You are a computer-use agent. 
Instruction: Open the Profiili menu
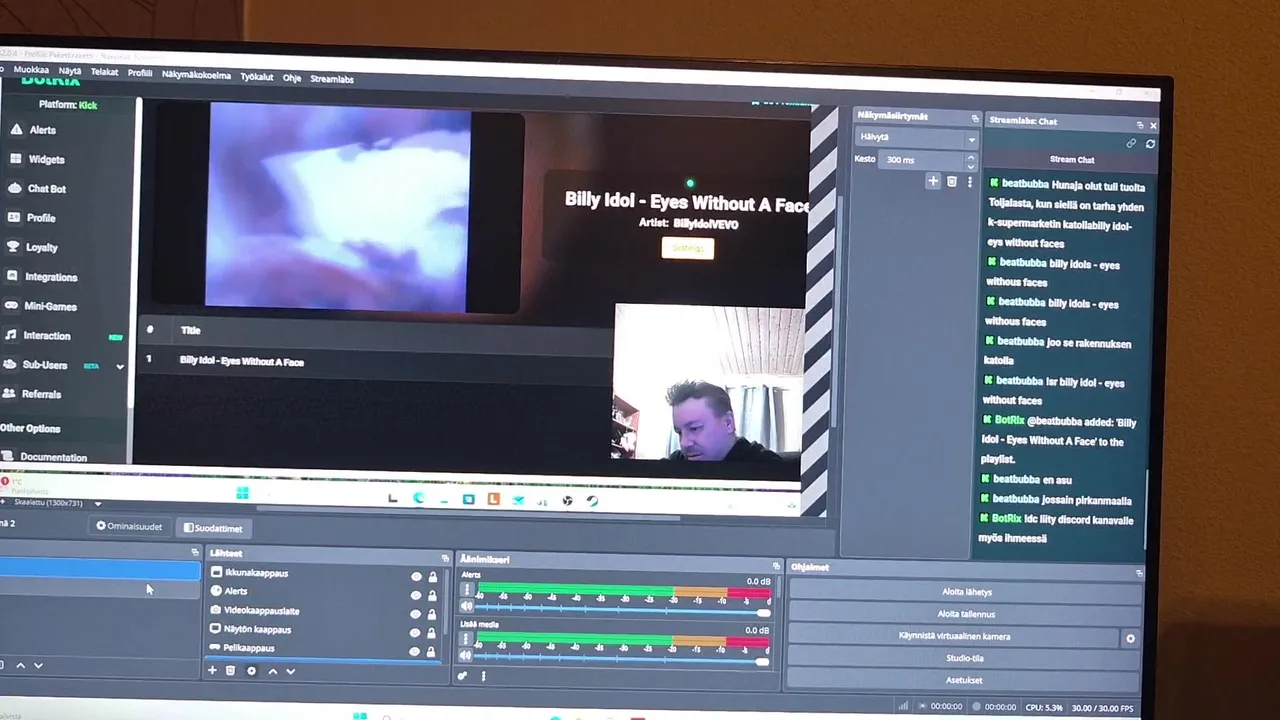coord(140,73)
